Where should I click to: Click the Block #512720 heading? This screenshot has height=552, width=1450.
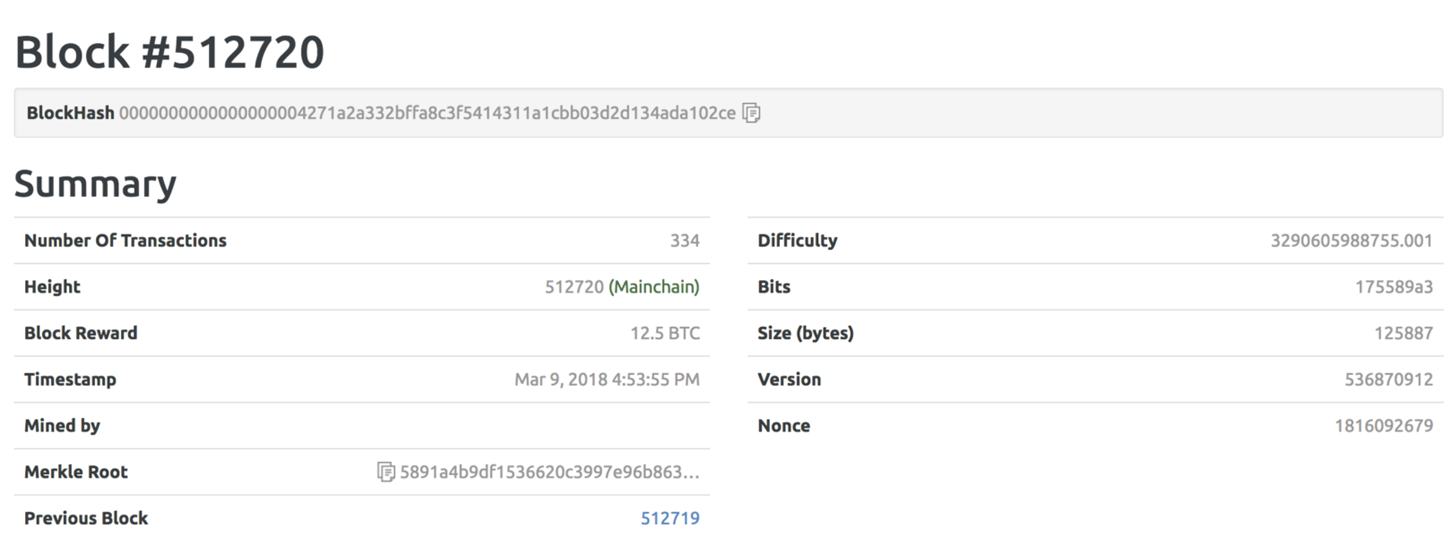click(169, 52)
